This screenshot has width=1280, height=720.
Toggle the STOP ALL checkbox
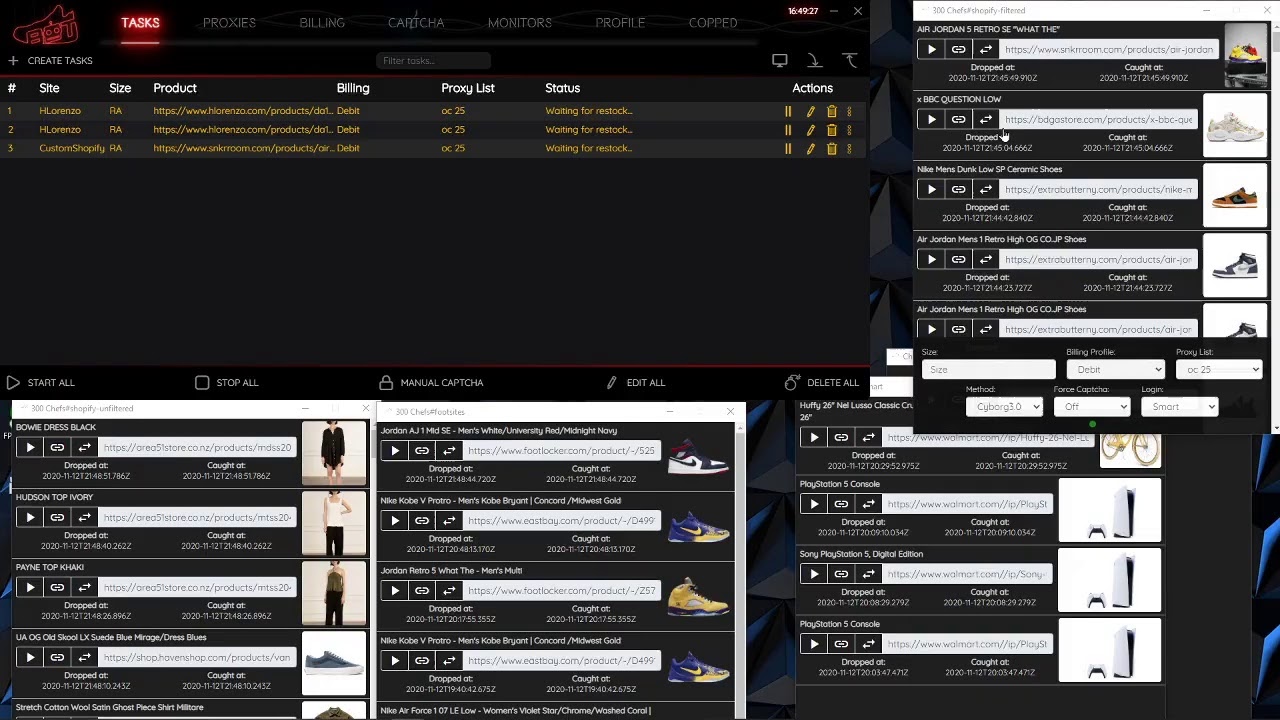pyautogui.click(x=202, y=383)
